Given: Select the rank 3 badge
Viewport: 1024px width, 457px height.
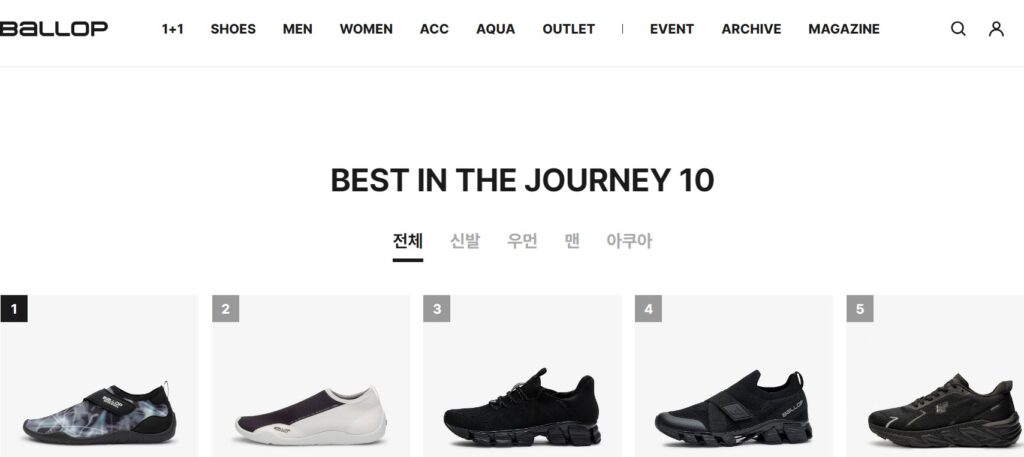Looking at the screenshot, I should point(437,309).
